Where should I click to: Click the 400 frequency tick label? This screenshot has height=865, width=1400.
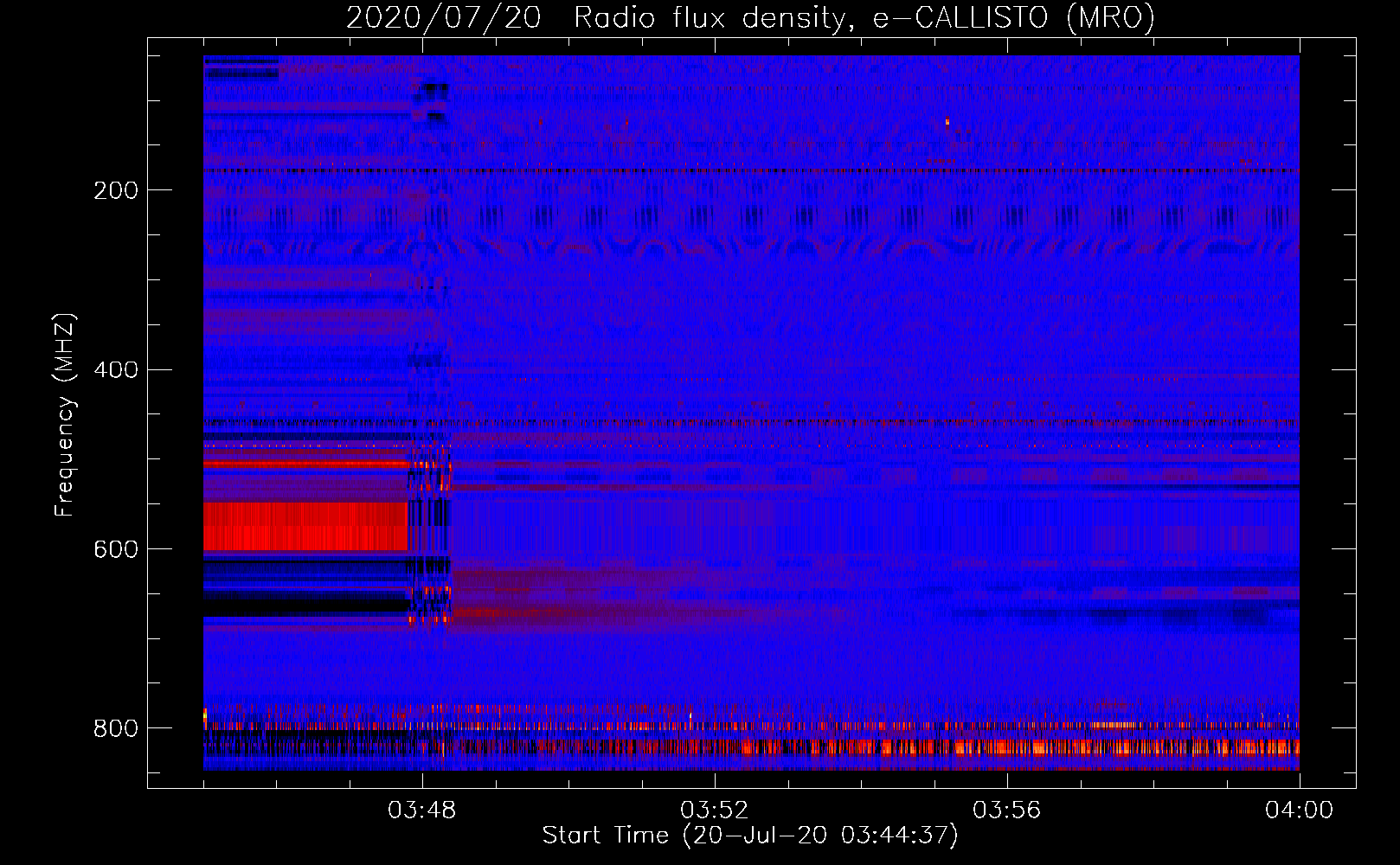point(116,370)
